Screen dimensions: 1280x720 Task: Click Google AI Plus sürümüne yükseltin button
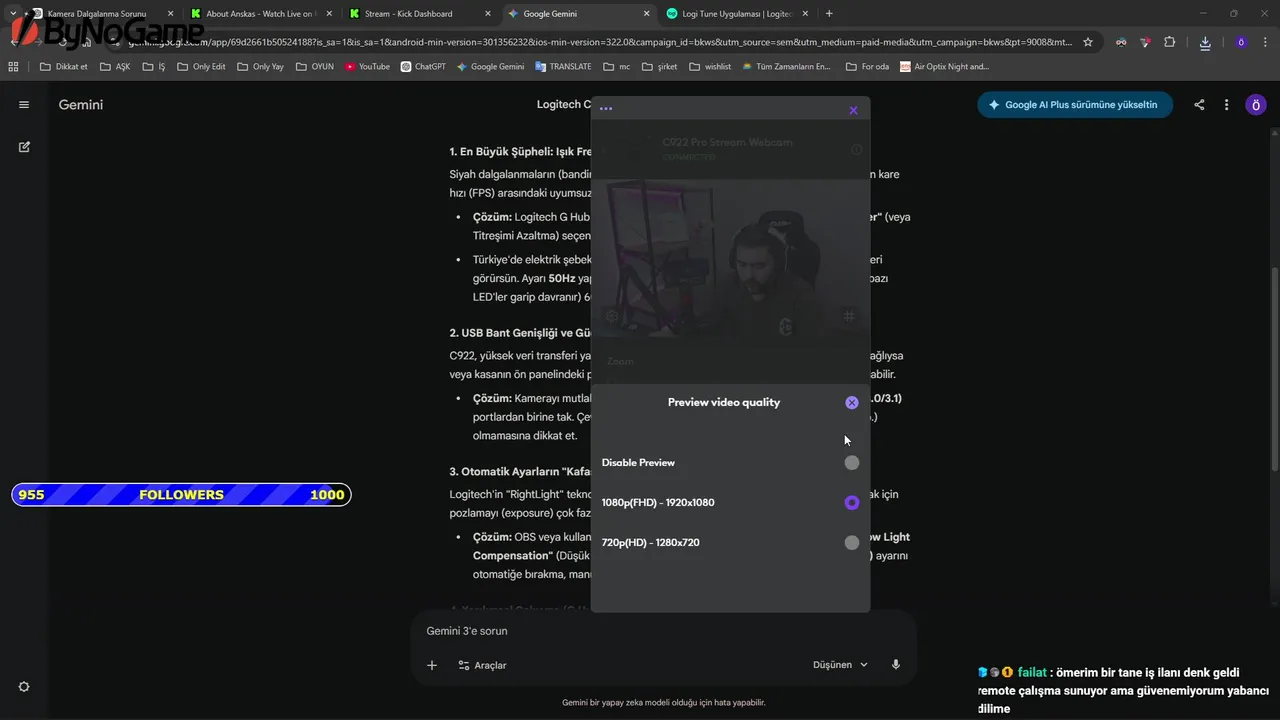1075,105
